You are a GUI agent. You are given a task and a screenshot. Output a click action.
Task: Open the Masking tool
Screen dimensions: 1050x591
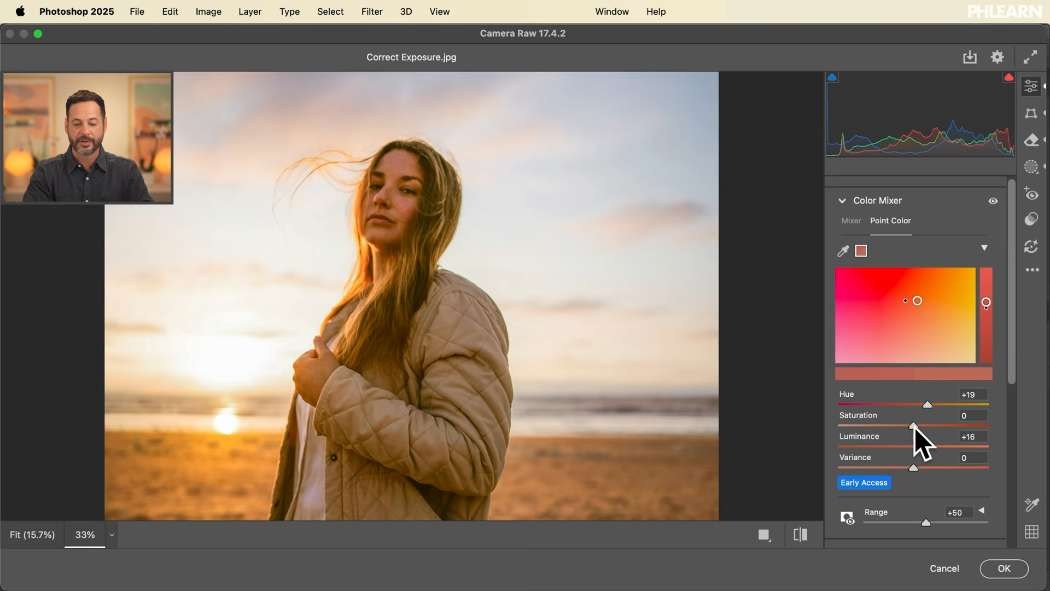tap(1031, 167)
